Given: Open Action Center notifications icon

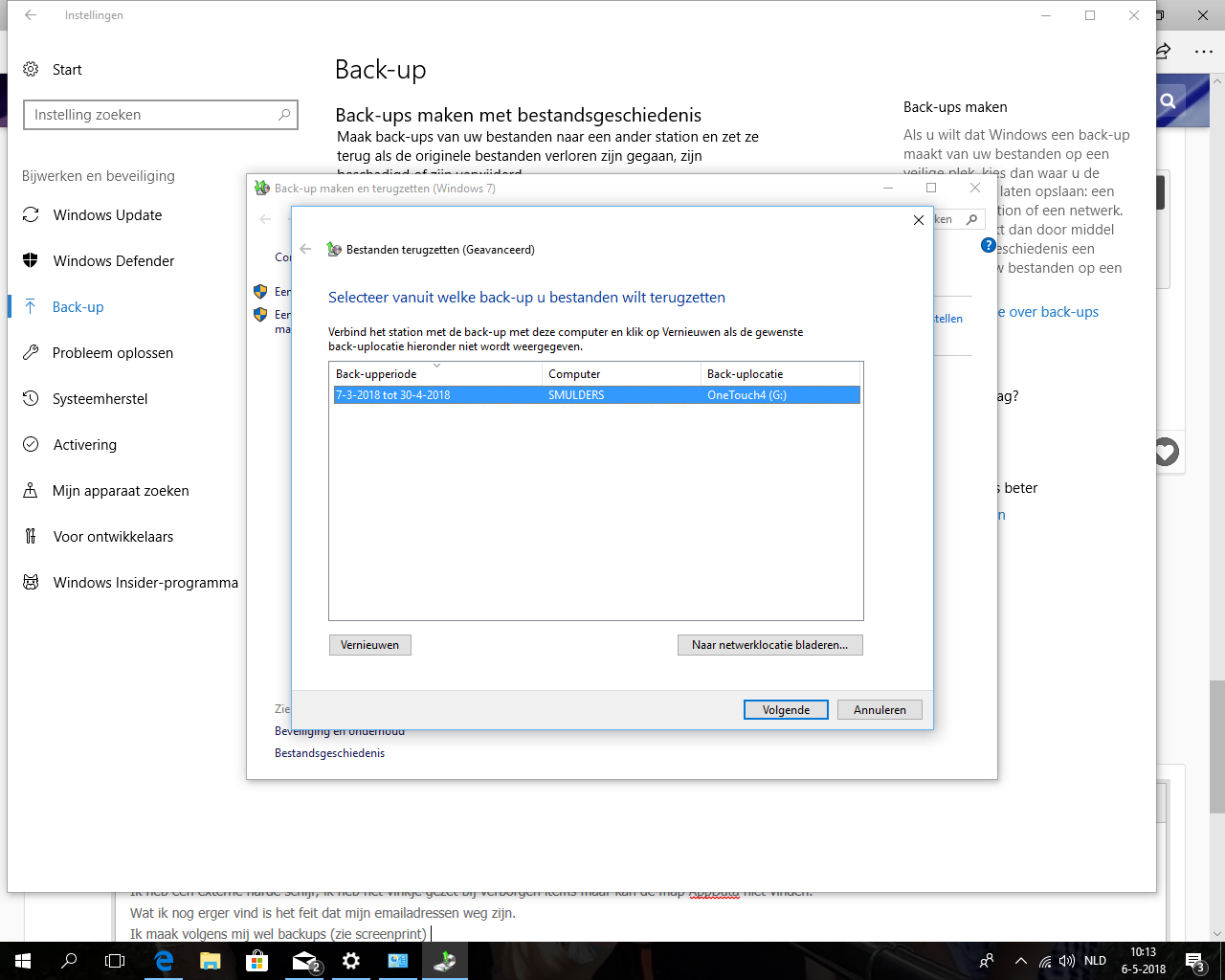Looking at the screenshot, I should tap(1194, 961).
